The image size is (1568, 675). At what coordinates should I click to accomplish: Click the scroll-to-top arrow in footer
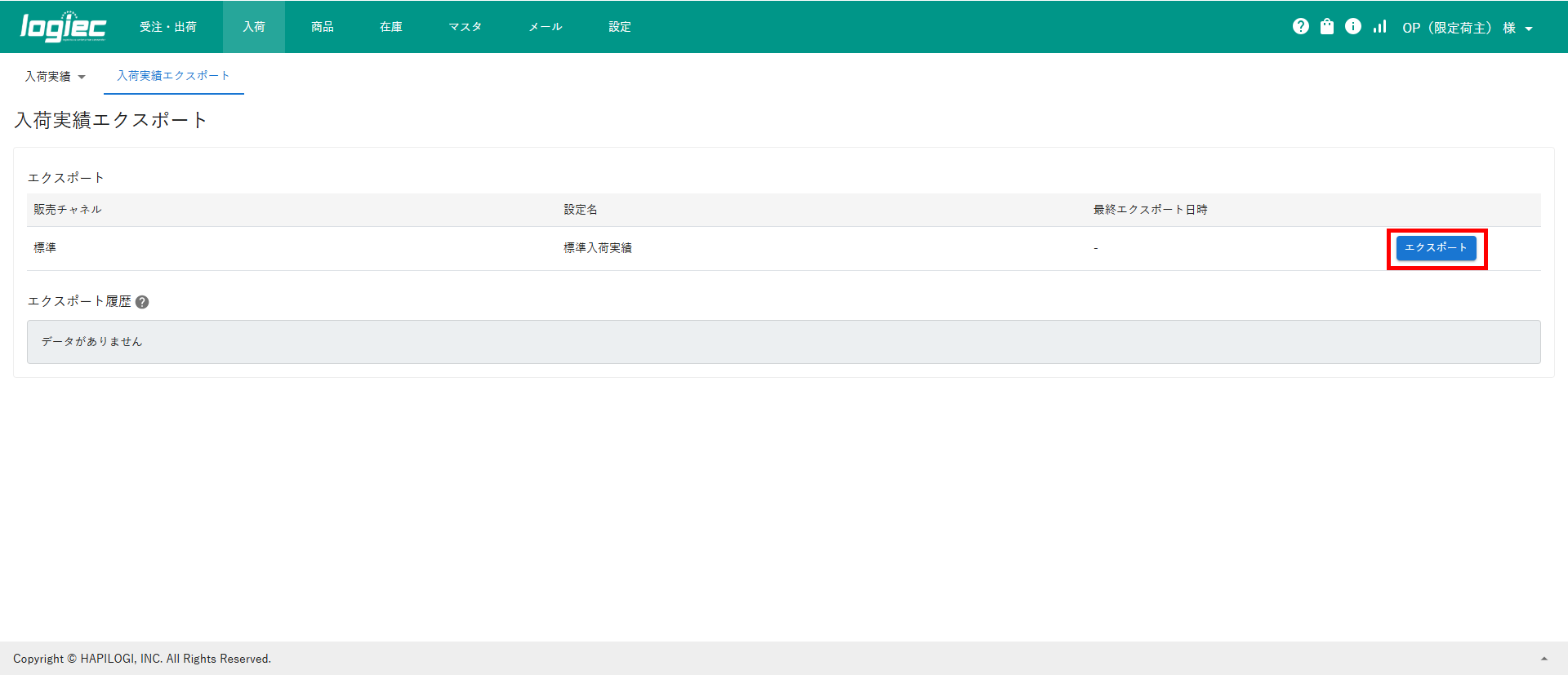click(x=1543, y=659)
